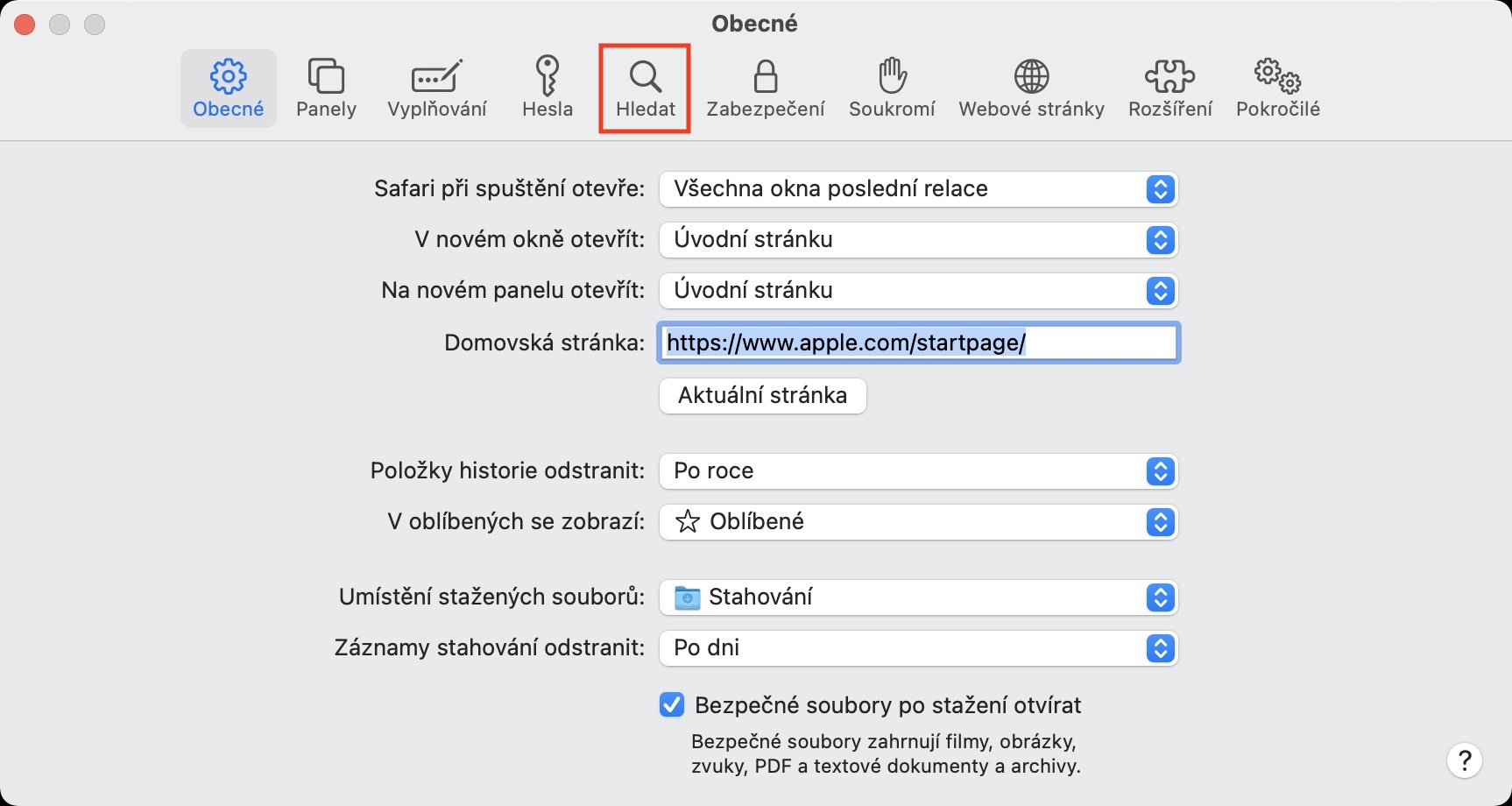Click the Aktuální stránka button

[x=762, y=396]
